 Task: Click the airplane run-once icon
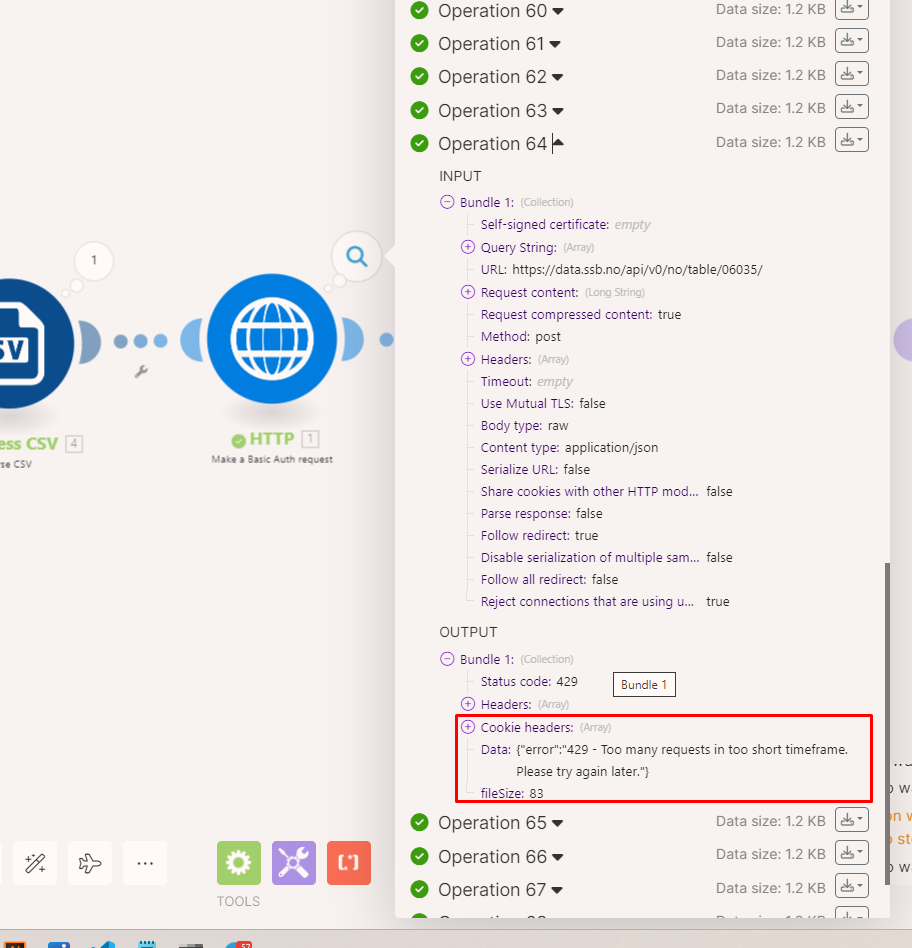[89, 862]
